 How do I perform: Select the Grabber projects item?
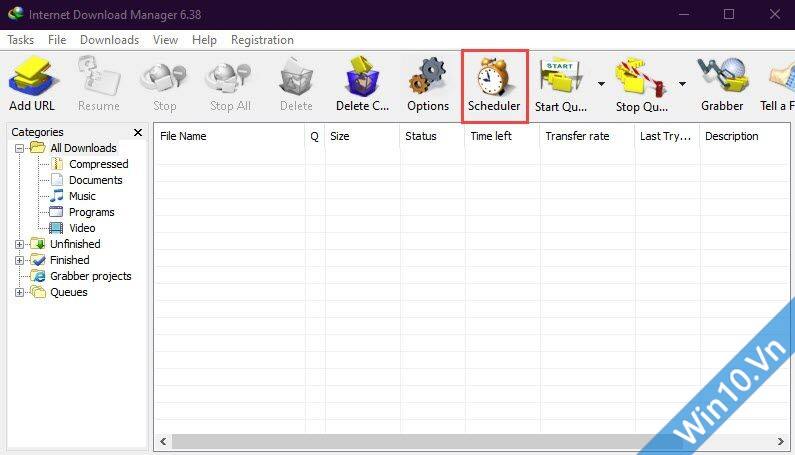(90, 276)
